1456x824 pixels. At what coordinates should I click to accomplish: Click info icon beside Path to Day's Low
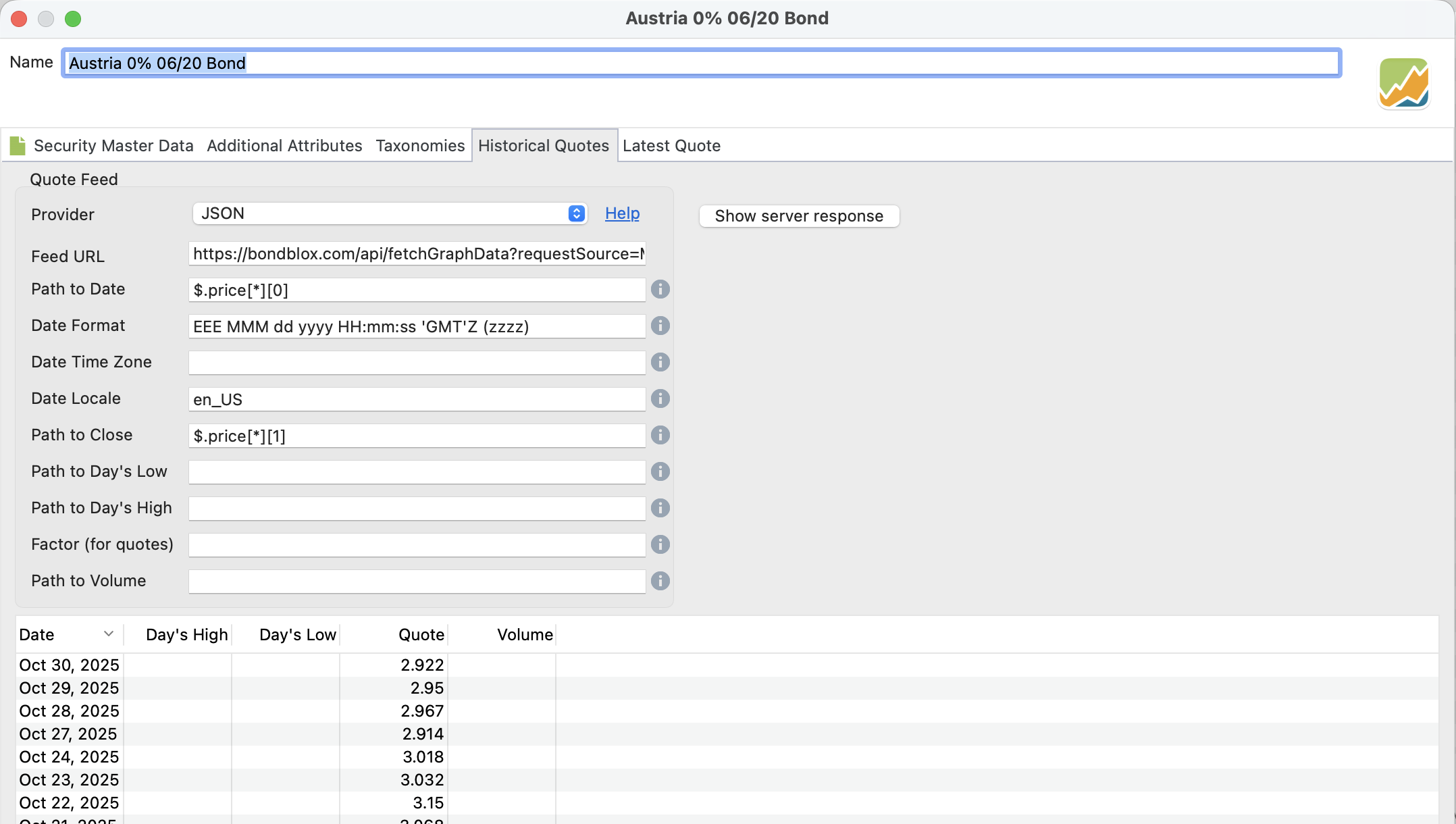coord(660,472)
